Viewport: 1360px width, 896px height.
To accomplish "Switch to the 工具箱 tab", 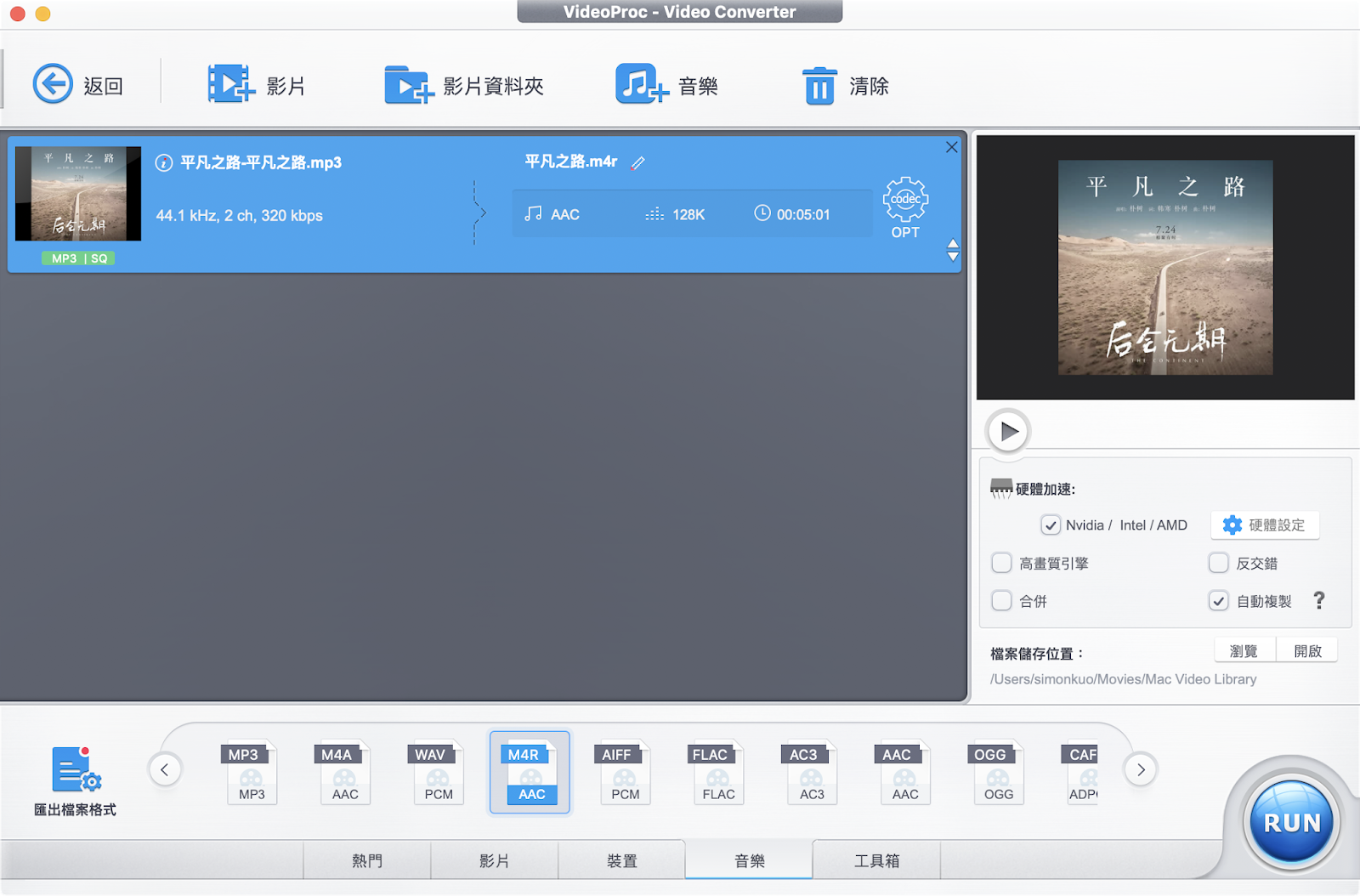I will click(877, 860).
